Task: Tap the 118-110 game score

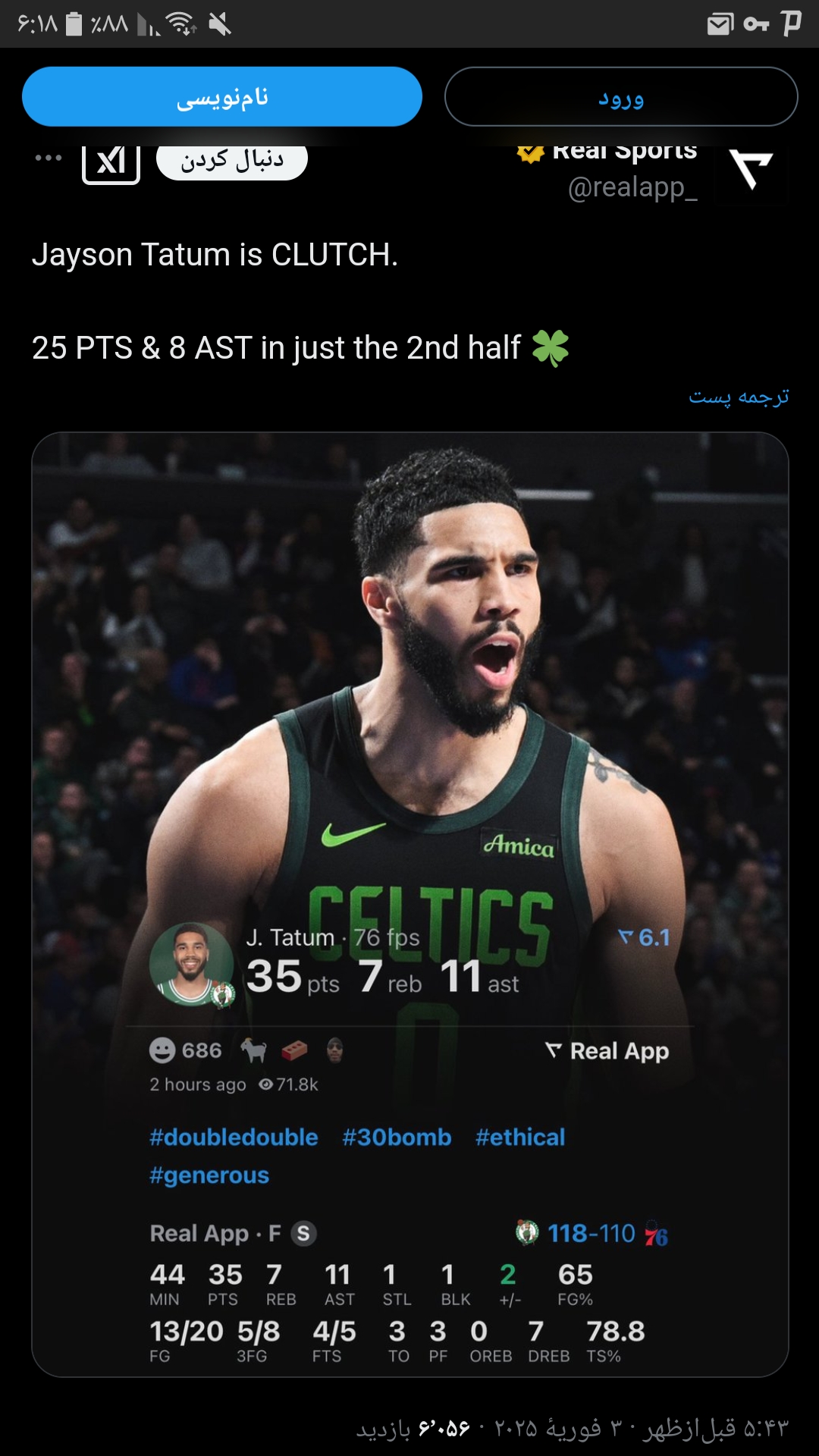Action: (x=591, y=1234)
